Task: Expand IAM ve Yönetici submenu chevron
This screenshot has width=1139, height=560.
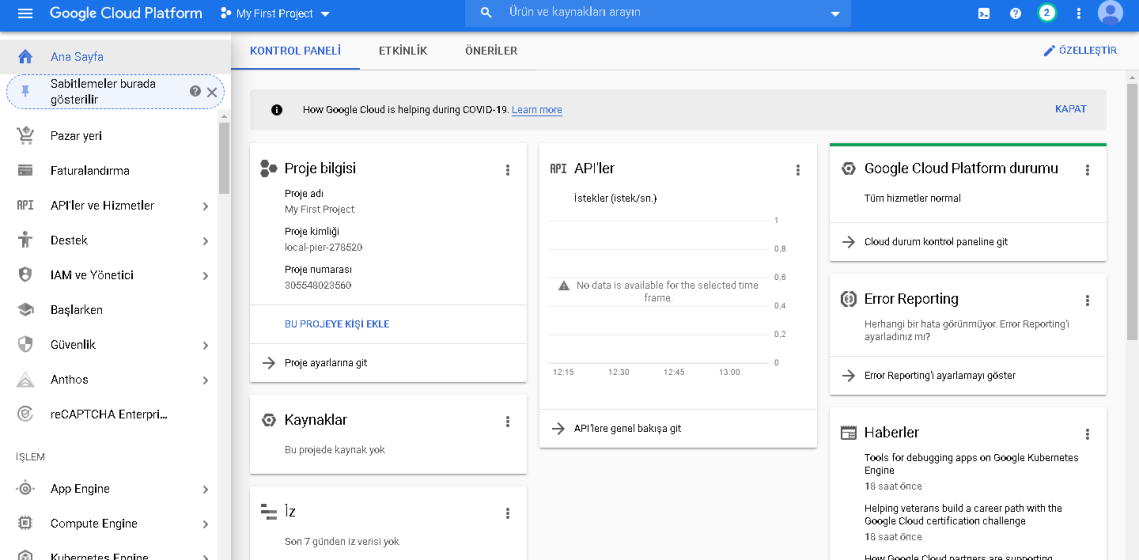Action: point(206,276)
